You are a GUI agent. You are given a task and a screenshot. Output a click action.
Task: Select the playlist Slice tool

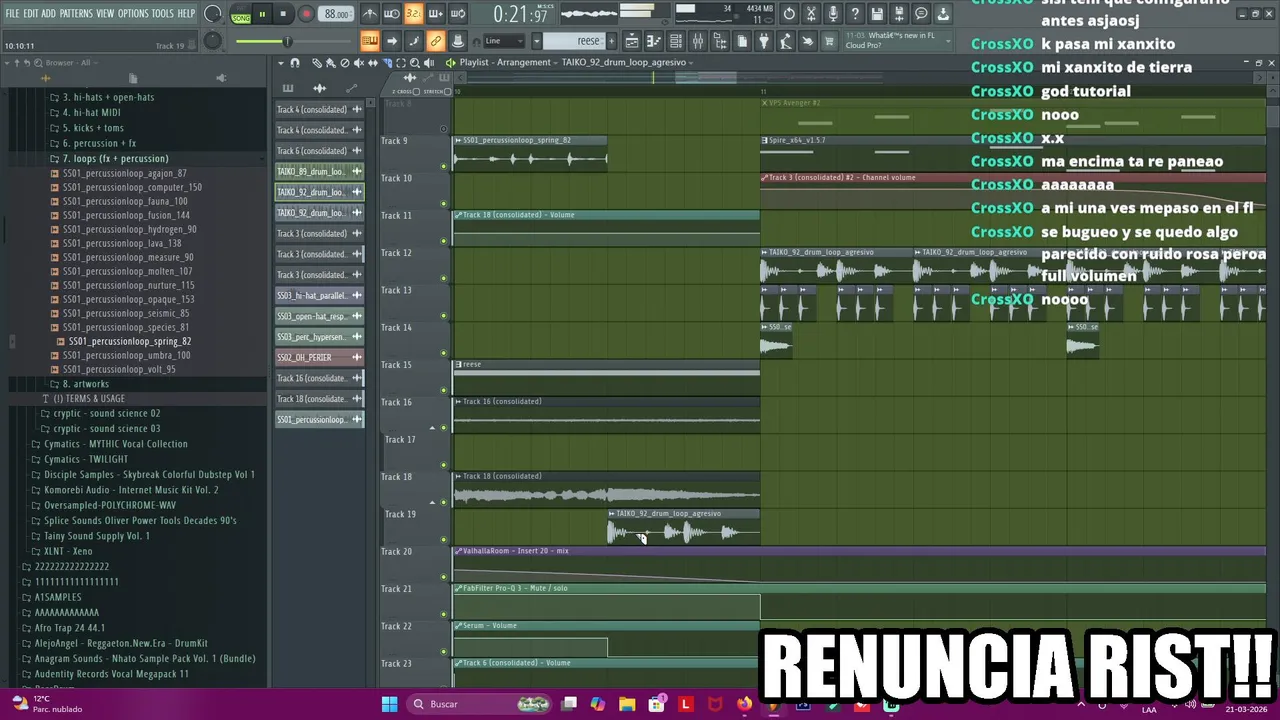click(387, 62)
